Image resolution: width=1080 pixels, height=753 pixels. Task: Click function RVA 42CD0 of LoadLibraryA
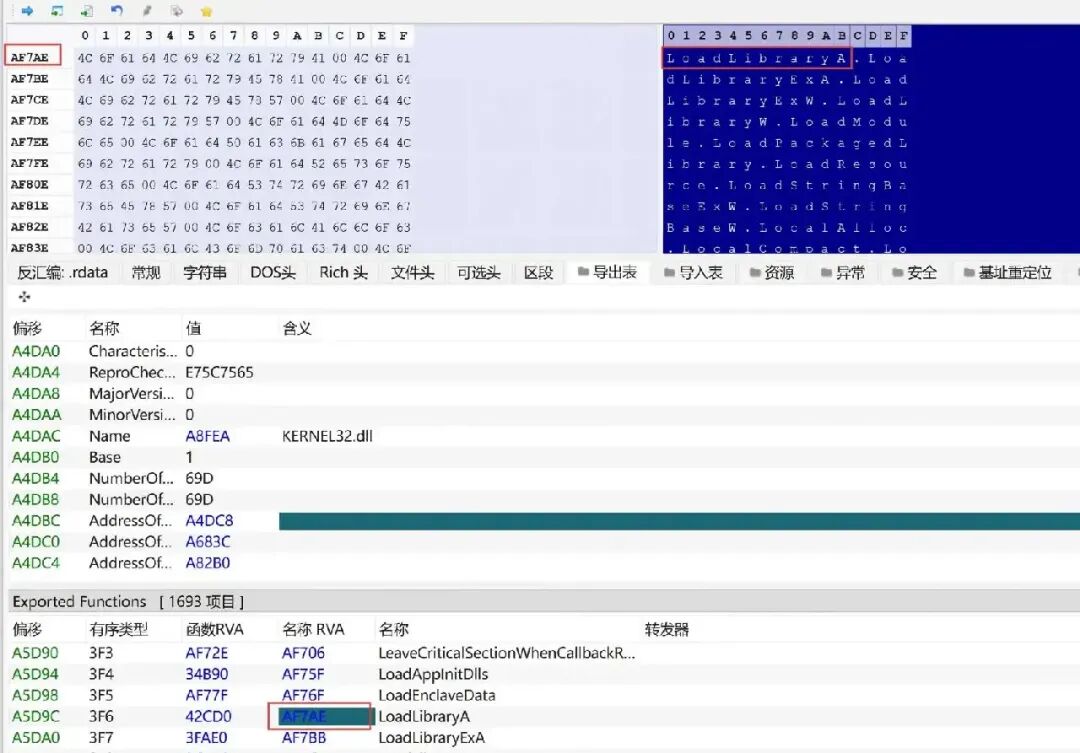[x=208, y=716]
